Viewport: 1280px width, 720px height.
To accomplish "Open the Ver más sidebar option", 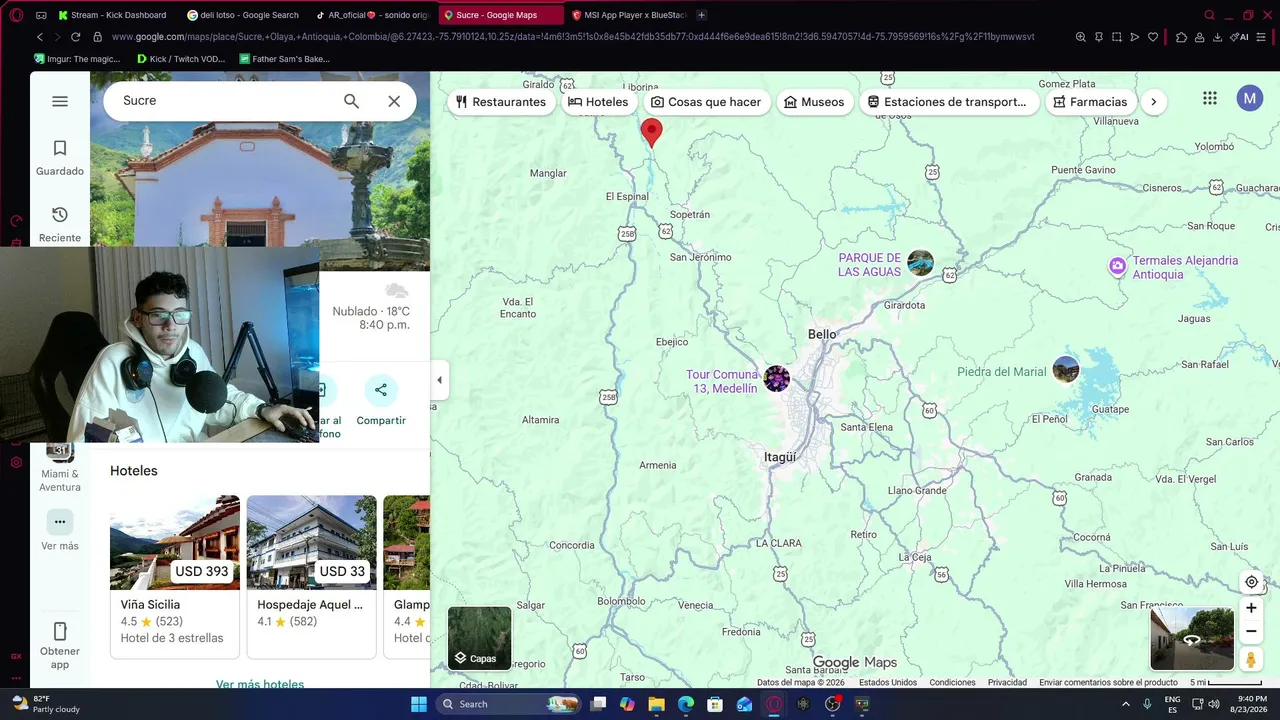I will (x=60, y=531).
